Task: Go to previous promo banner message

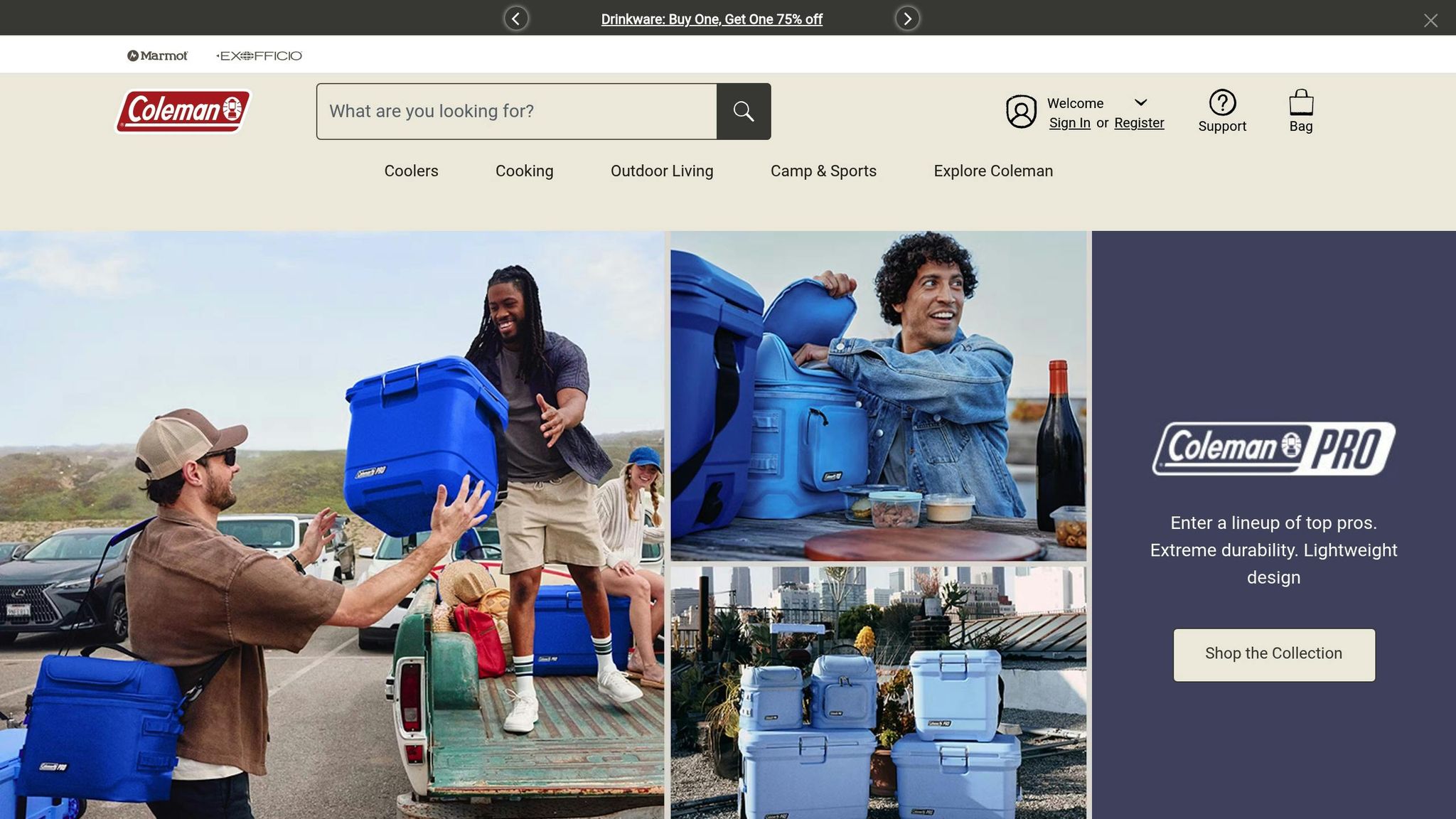Action: (x=516, y=18)
